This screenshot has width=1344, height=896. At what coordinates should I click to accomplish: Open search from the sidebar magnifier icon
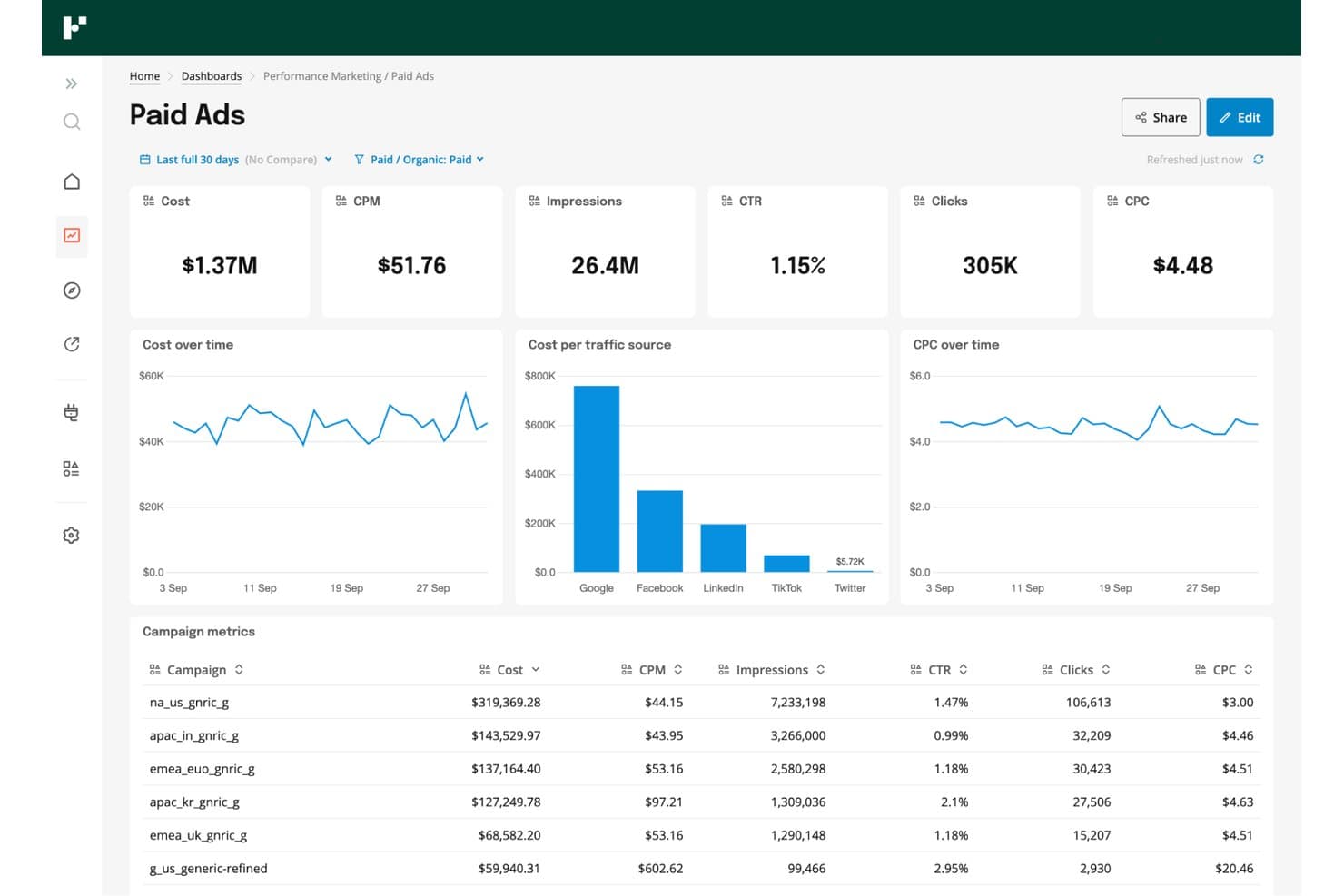pyautogui.click(x=72, y=122)
